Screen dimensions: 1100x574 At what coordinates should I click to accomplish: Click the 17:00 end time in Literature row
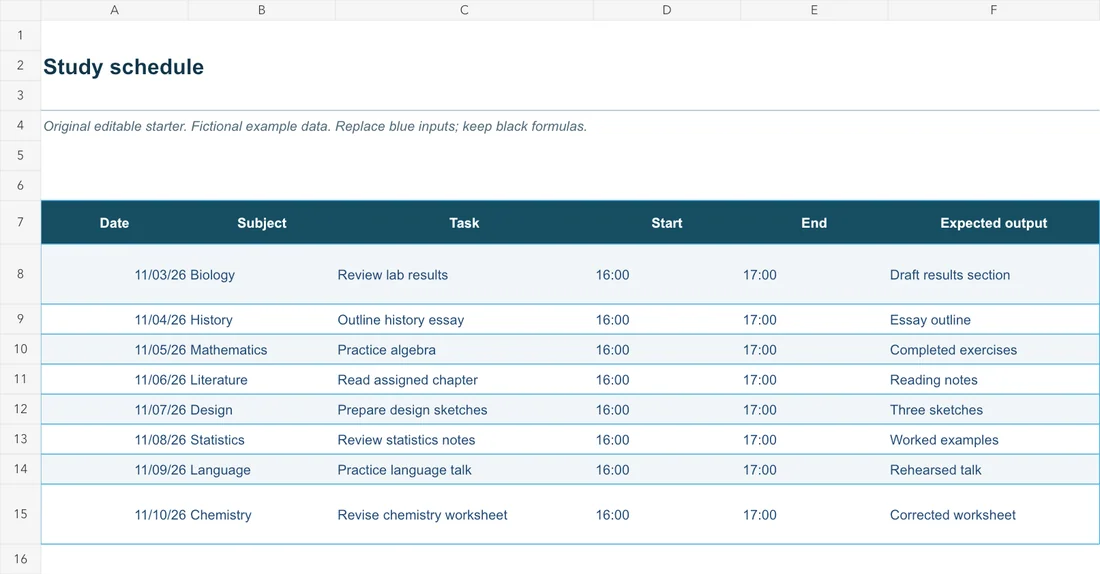click(x=814, y=380)
